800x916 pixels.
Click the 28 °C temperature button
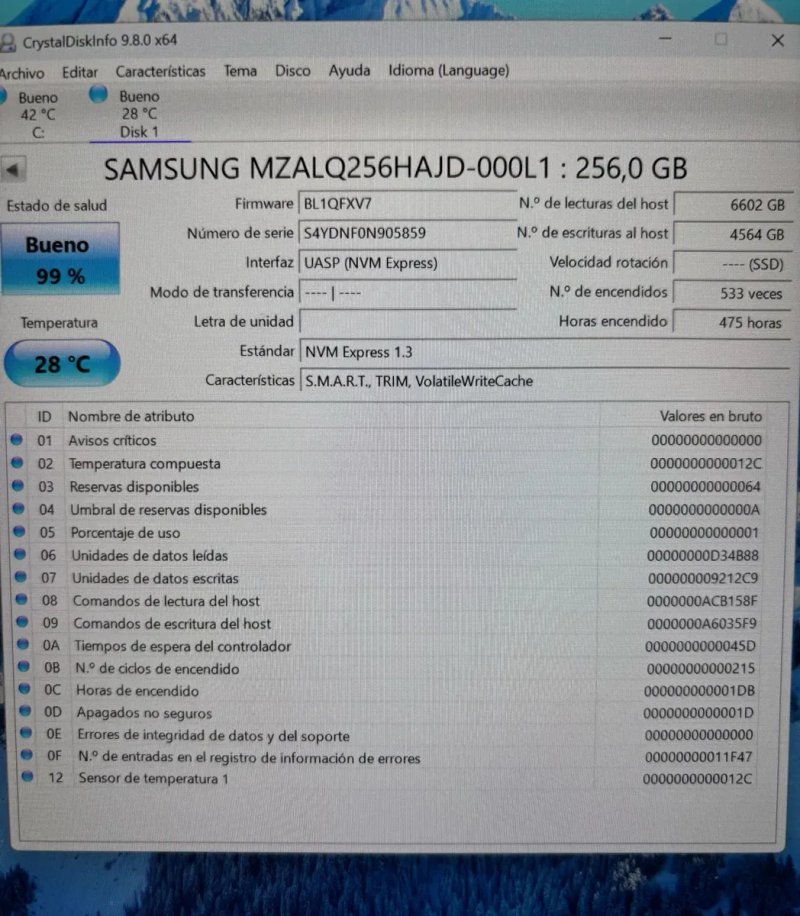click(x=62, y=363)
